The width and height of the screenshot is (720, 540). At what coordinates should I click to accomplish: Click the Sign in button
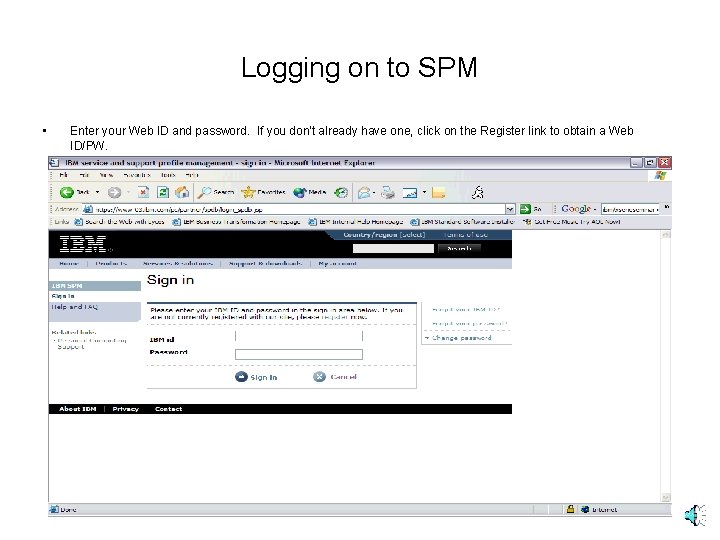256,377
